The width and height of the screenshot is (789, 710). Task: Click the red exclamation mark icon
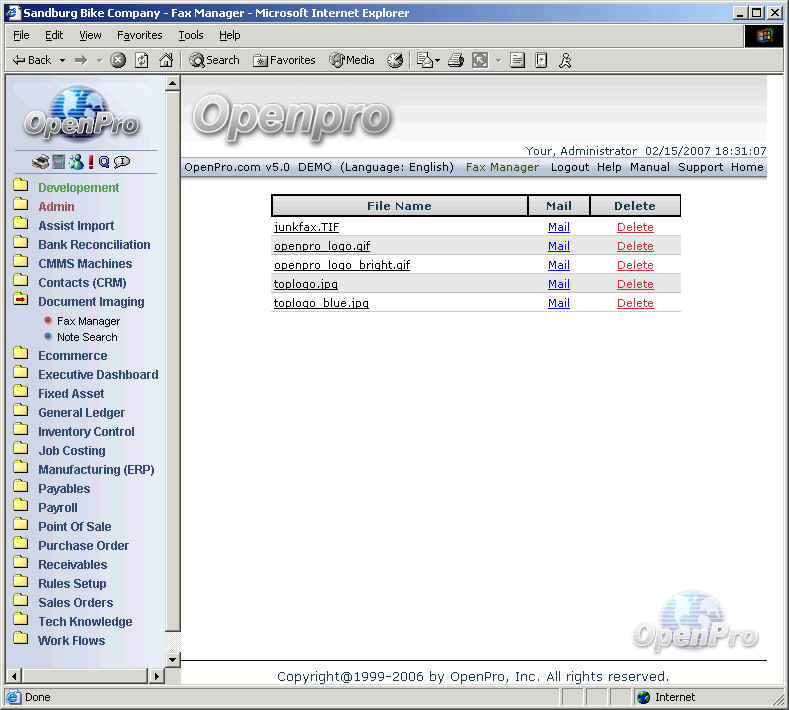[91, 162]
